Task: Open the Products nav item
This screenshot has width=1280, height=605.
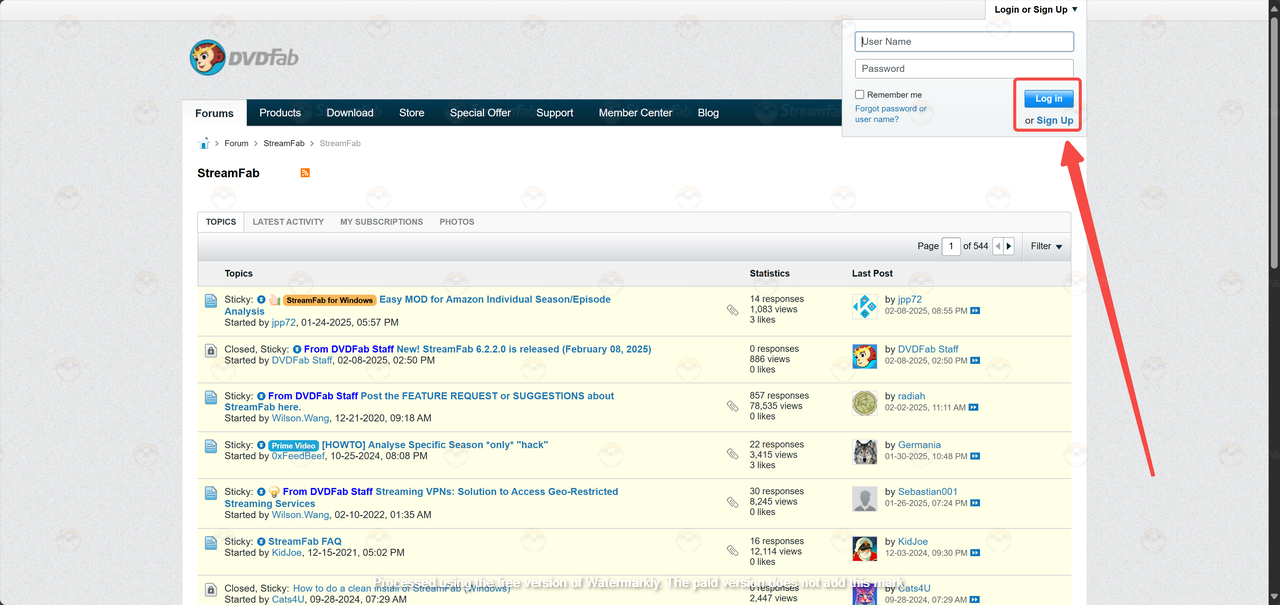Action: click(280, 113)
